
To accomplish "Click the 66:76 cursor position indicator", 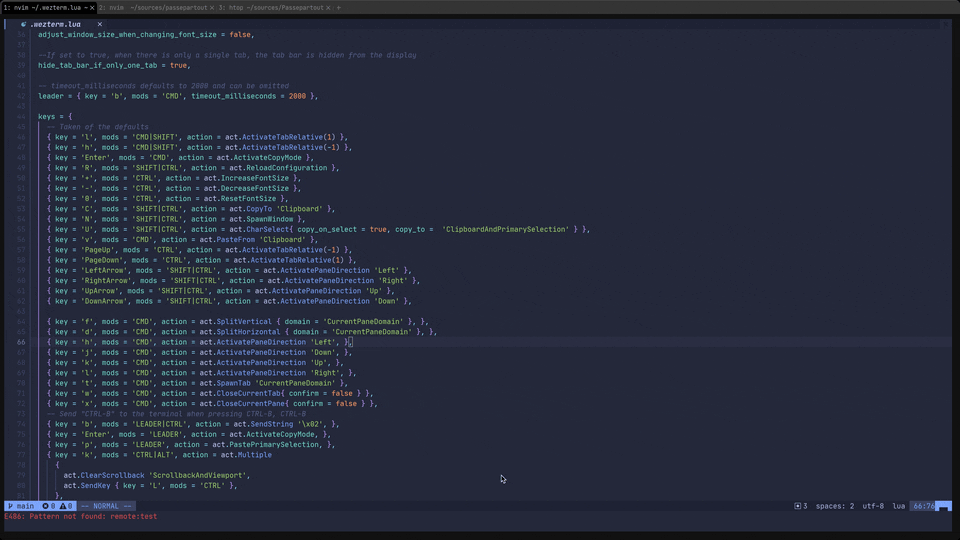I will click(x=923, y=506).
